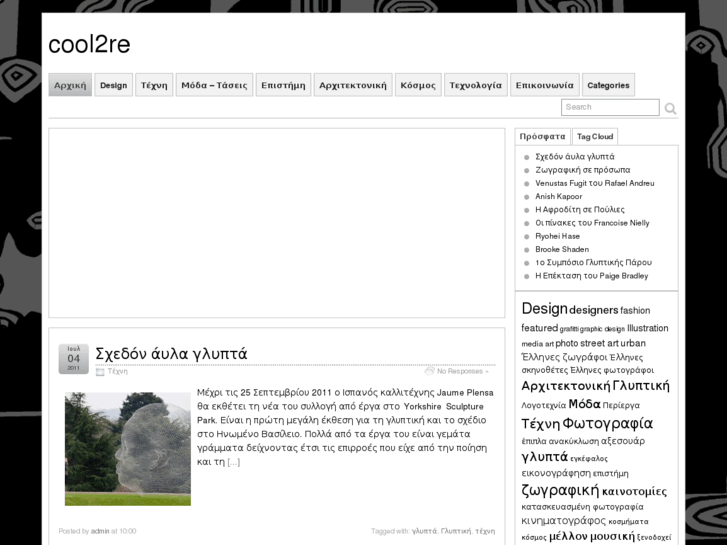Select the Μόδα tag in tag cloud
The image size is (727, 545).
click(x=585, y=404)
